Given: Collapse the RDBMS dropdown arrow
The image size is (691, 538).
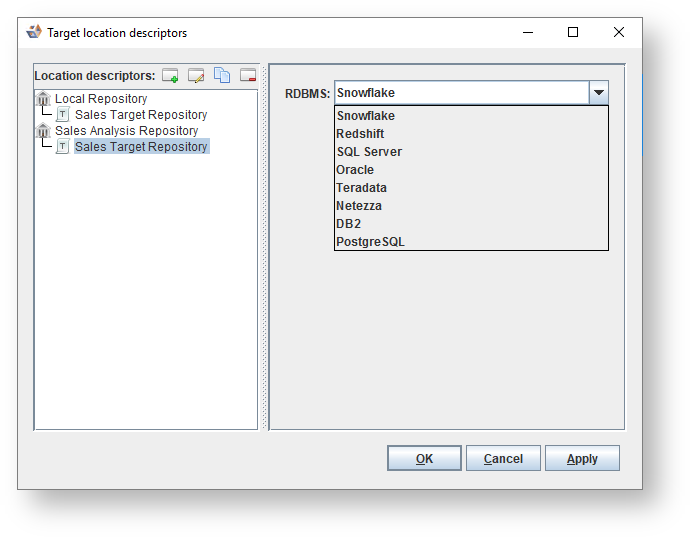Looking at the screenshot, I should pyautogui.click(x=598, y=93).
